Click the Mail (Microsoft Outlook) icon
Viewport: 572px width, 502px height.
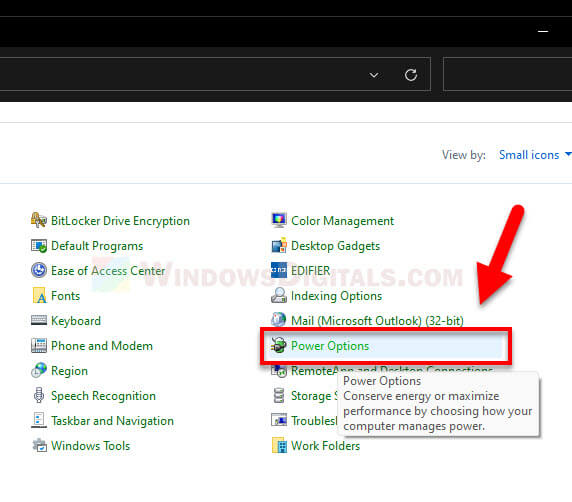(279, 320)
